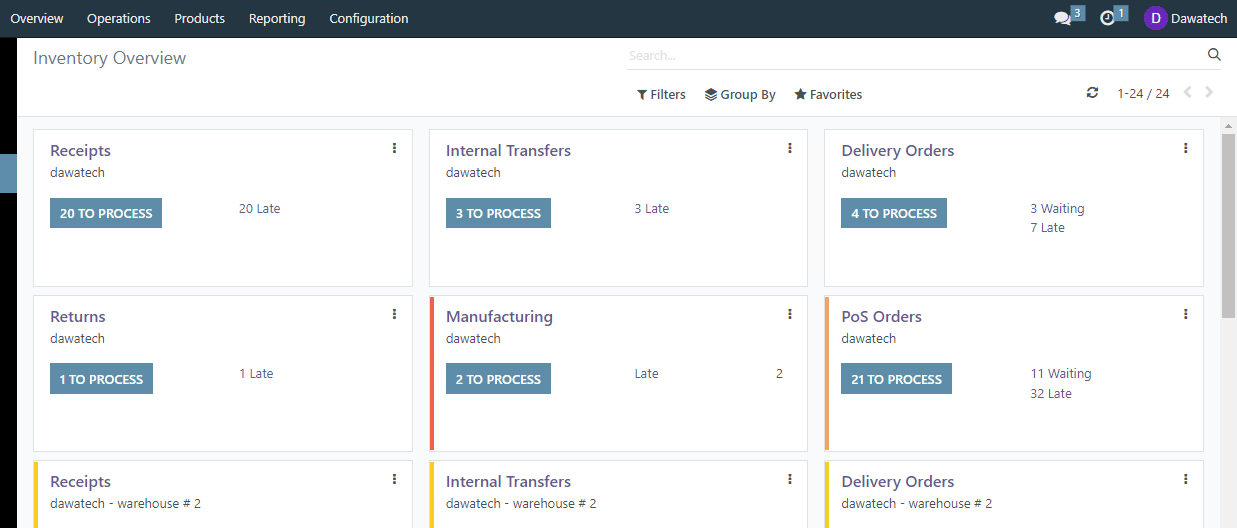The height and width of the screenshot is (528, 1237).
Task: Open the PoS Orders card kebab menu
Action: 1185,314
